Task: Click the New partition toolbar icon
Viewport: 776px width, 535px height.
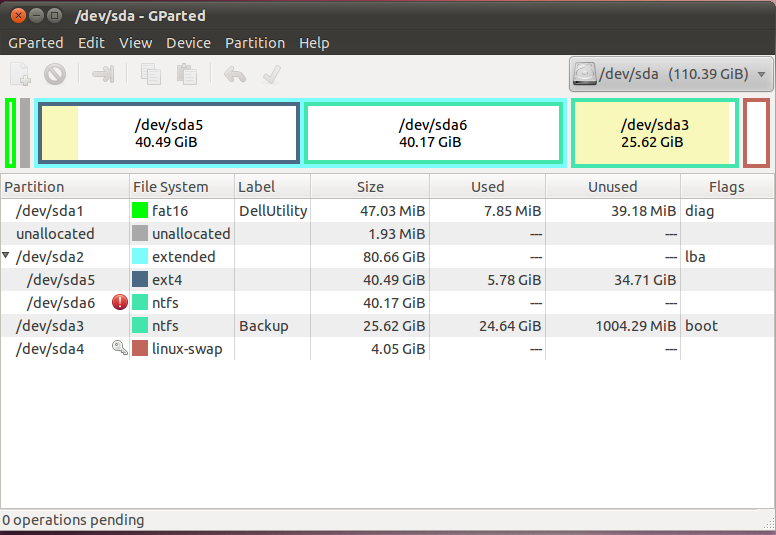Action: [20, 74]
